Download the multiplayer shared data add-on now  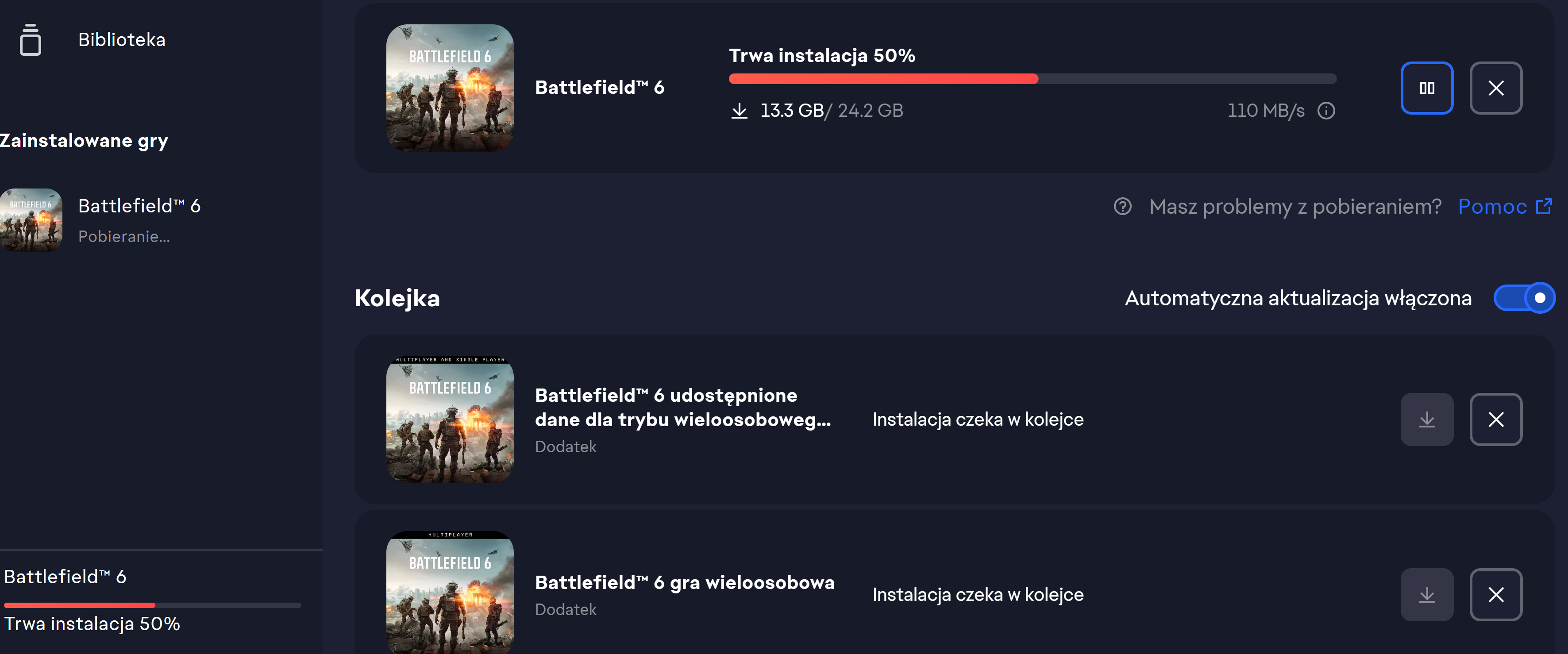(x=1426, y=419)
